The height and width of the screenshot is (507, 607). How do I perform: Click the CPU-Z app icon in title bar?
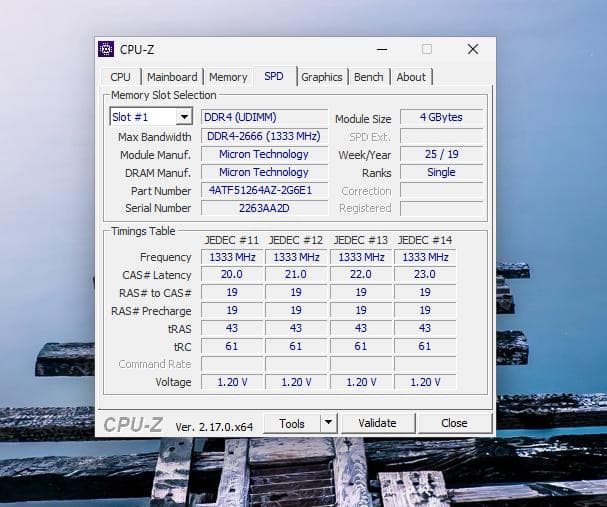[106, 49]
